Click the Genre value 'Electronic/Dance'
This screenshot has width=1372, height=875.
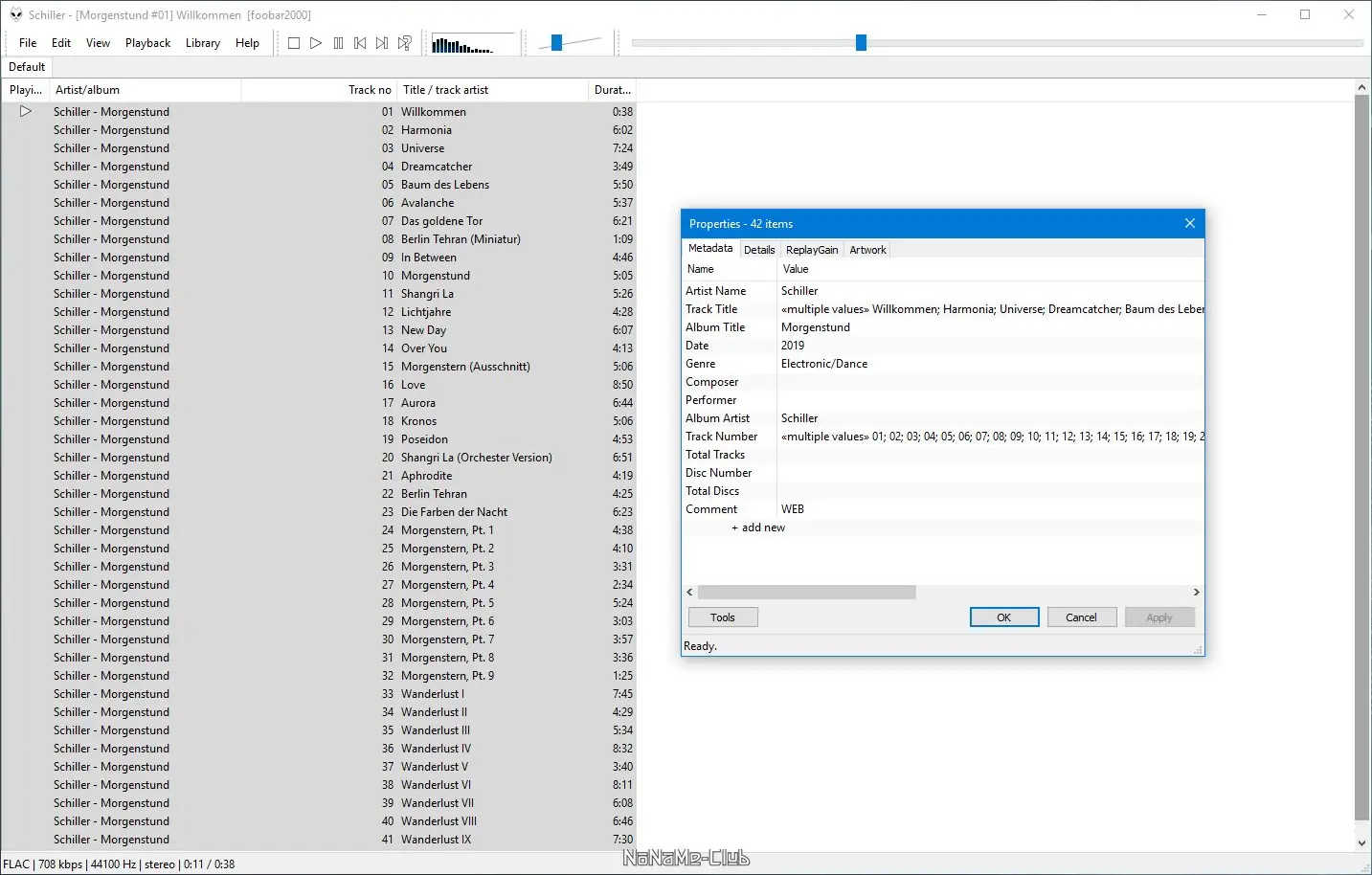pyautogui.click(x=824, y=364)
